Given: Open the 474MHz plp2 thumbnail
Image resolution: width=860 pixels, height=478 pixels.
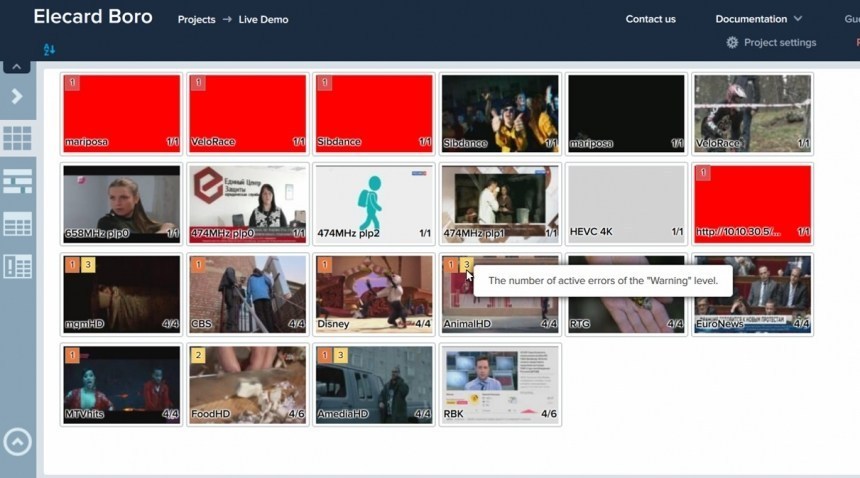Looking at the screenshot, I should pos(374,204).
